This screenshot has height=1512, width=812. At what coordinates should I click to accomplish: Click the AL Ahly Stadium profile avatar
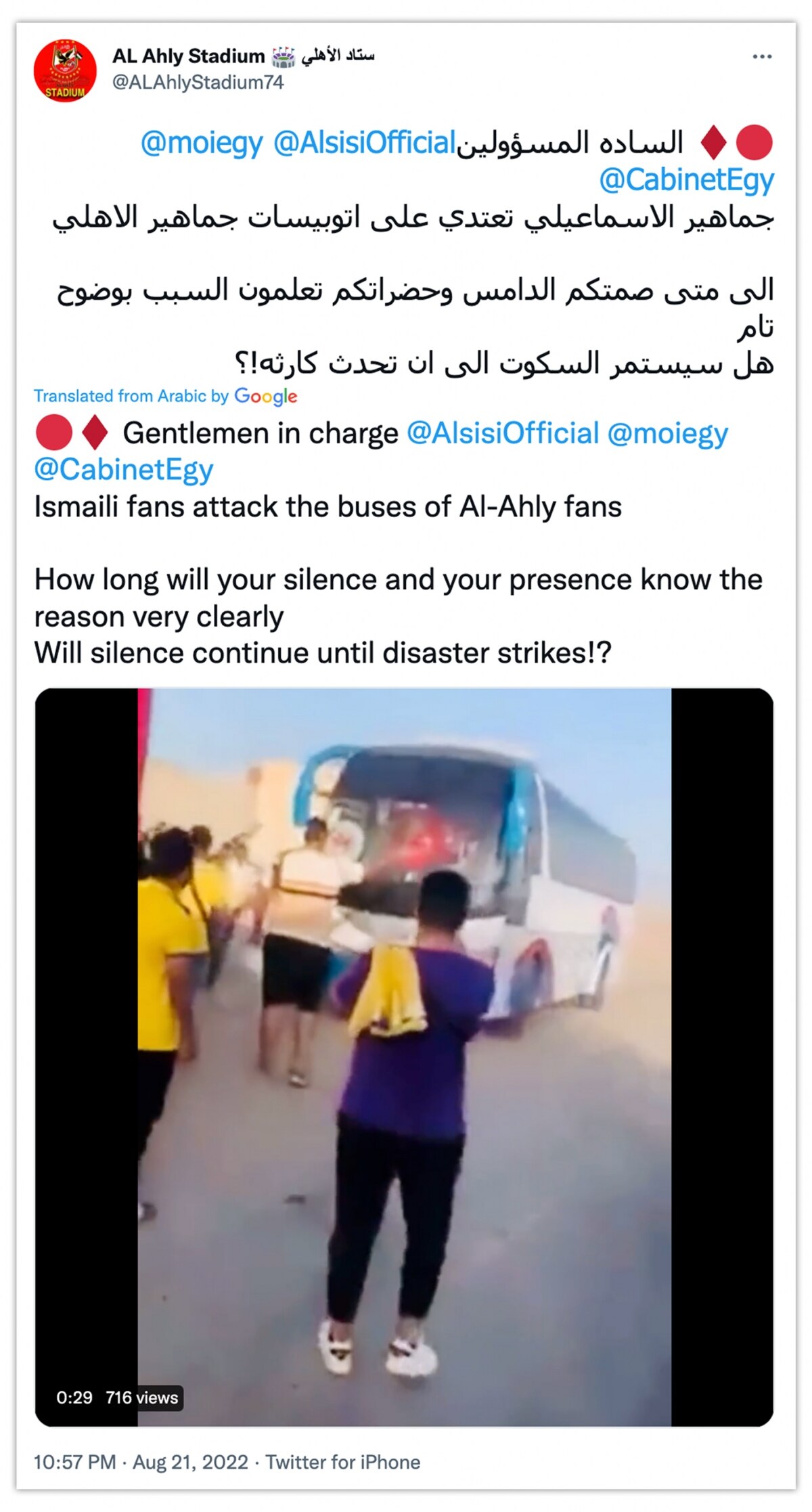click(x=66, y=71)
